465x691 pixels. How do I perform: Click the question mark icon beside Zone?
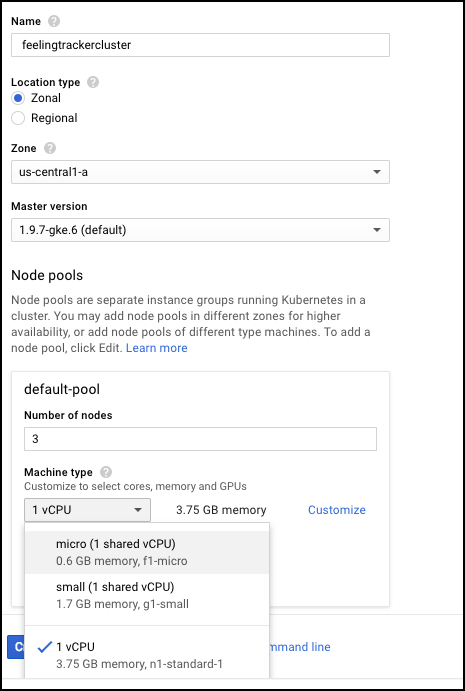pos(50,148)
